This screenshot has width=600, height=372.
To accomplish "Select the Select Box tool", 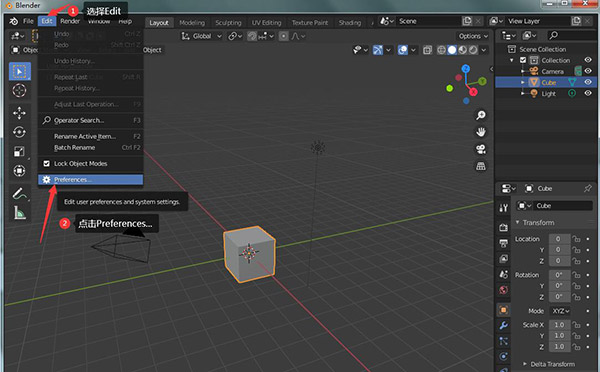I will coord(20,71).
